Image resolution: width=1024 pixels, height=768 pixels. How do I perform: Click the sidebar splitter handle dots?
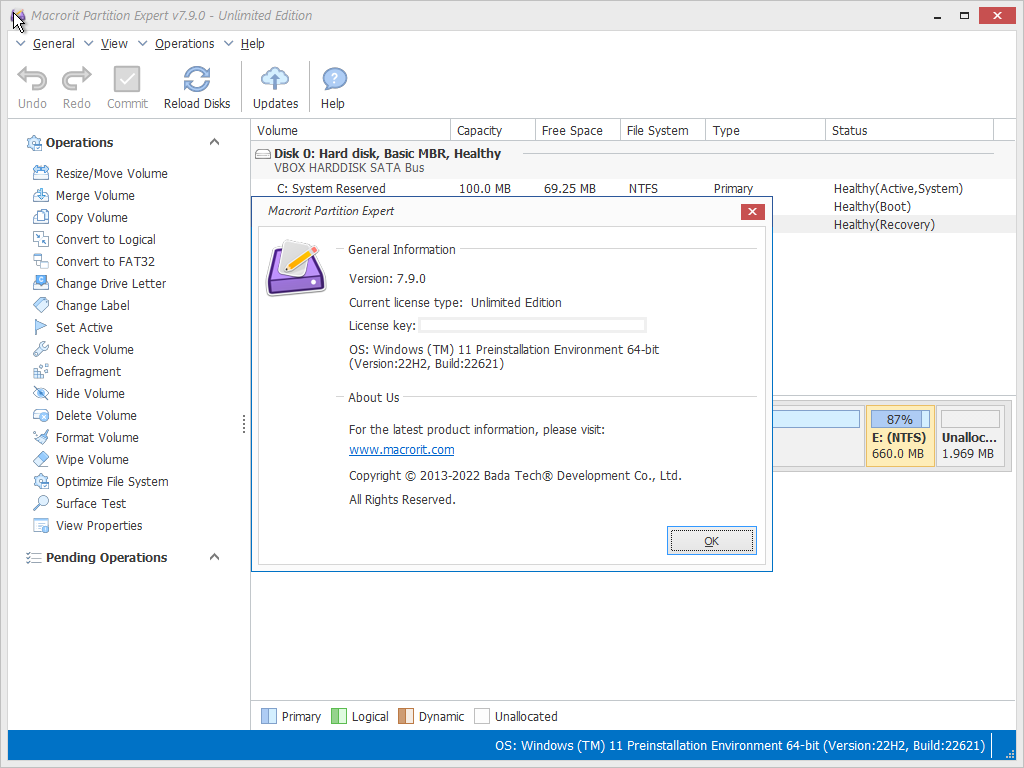[244, 424]
